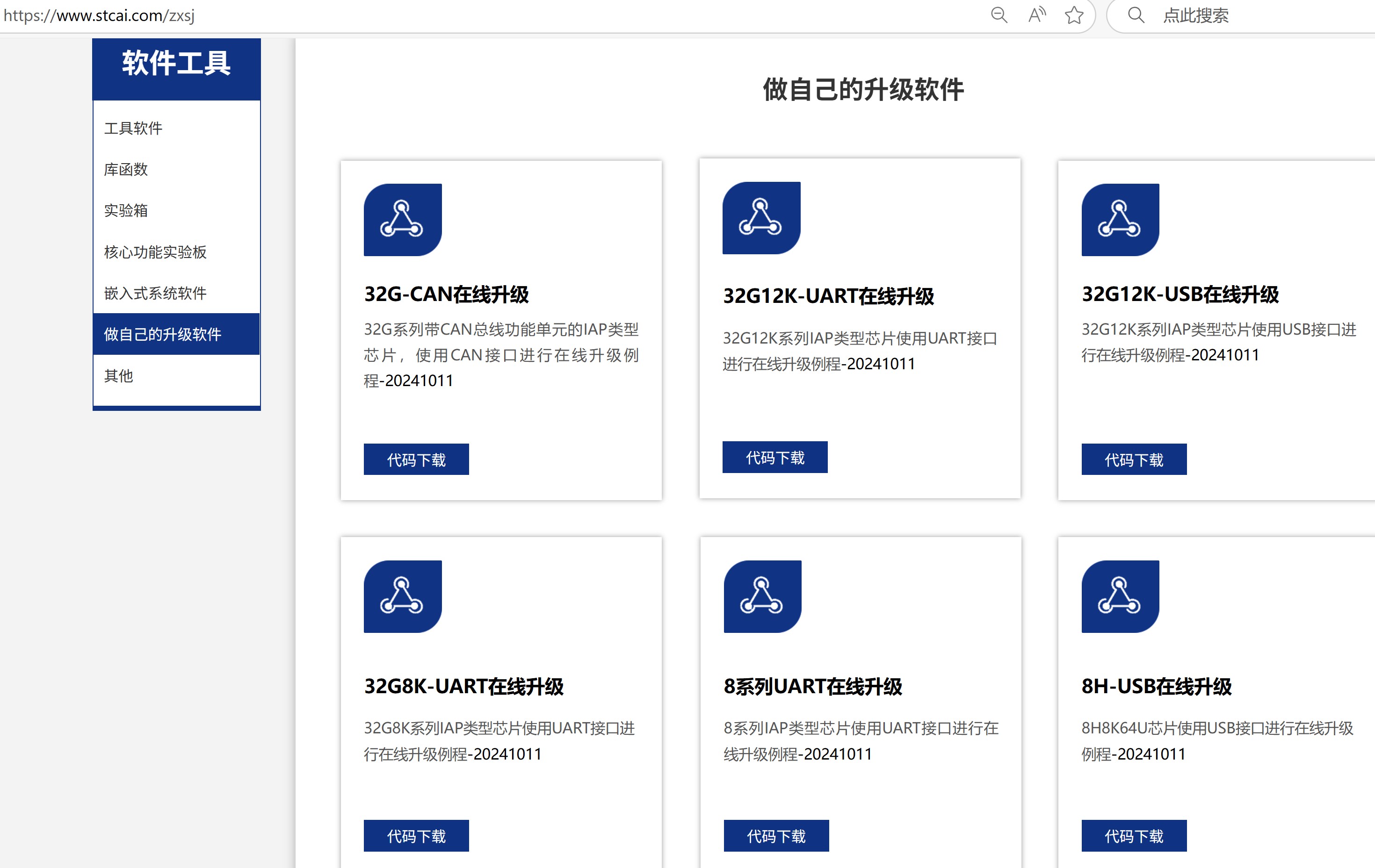Image resolution: width=1375 pixels, height=868 pixels.
Task: Click 代码下载 under 8H-USB在线升级
Action: click(x=1134, y=836)
